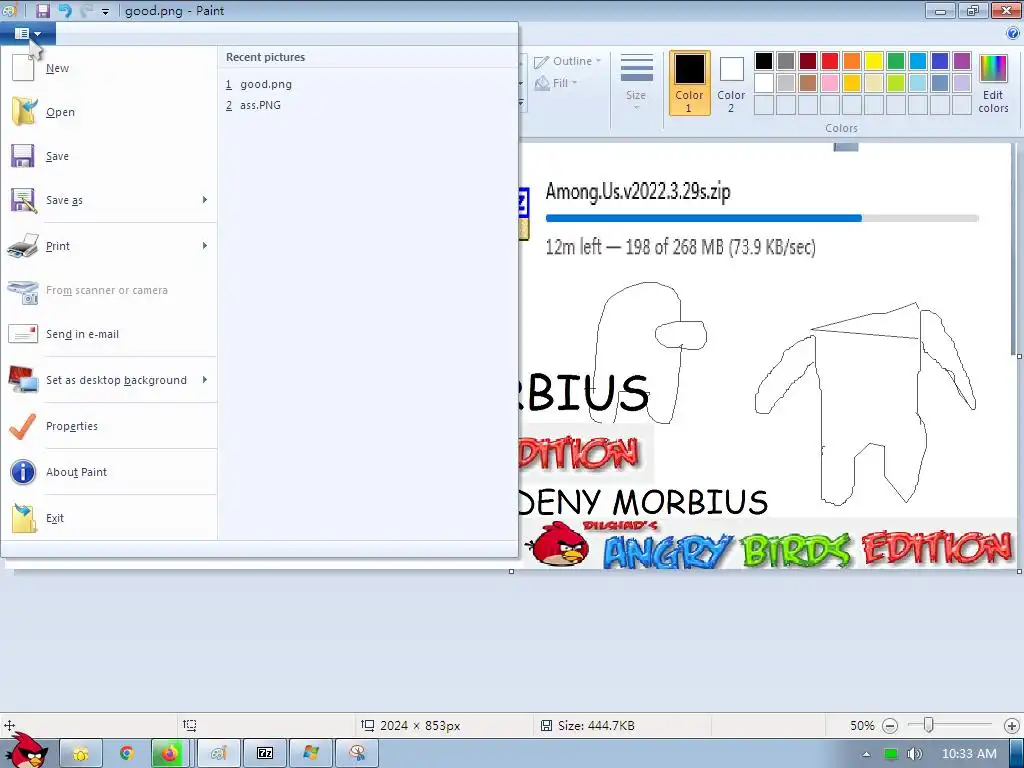The image size is (1024, 768).
Task: Open Firefox from the taskbar
Action: point(170,754)
